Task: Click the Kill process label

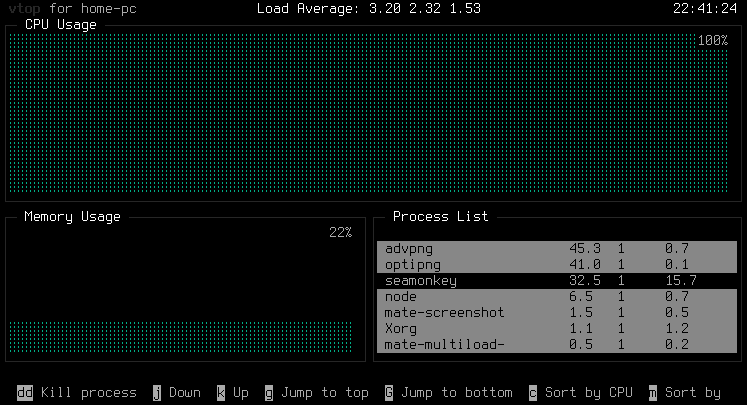Action: pos(89,393)
